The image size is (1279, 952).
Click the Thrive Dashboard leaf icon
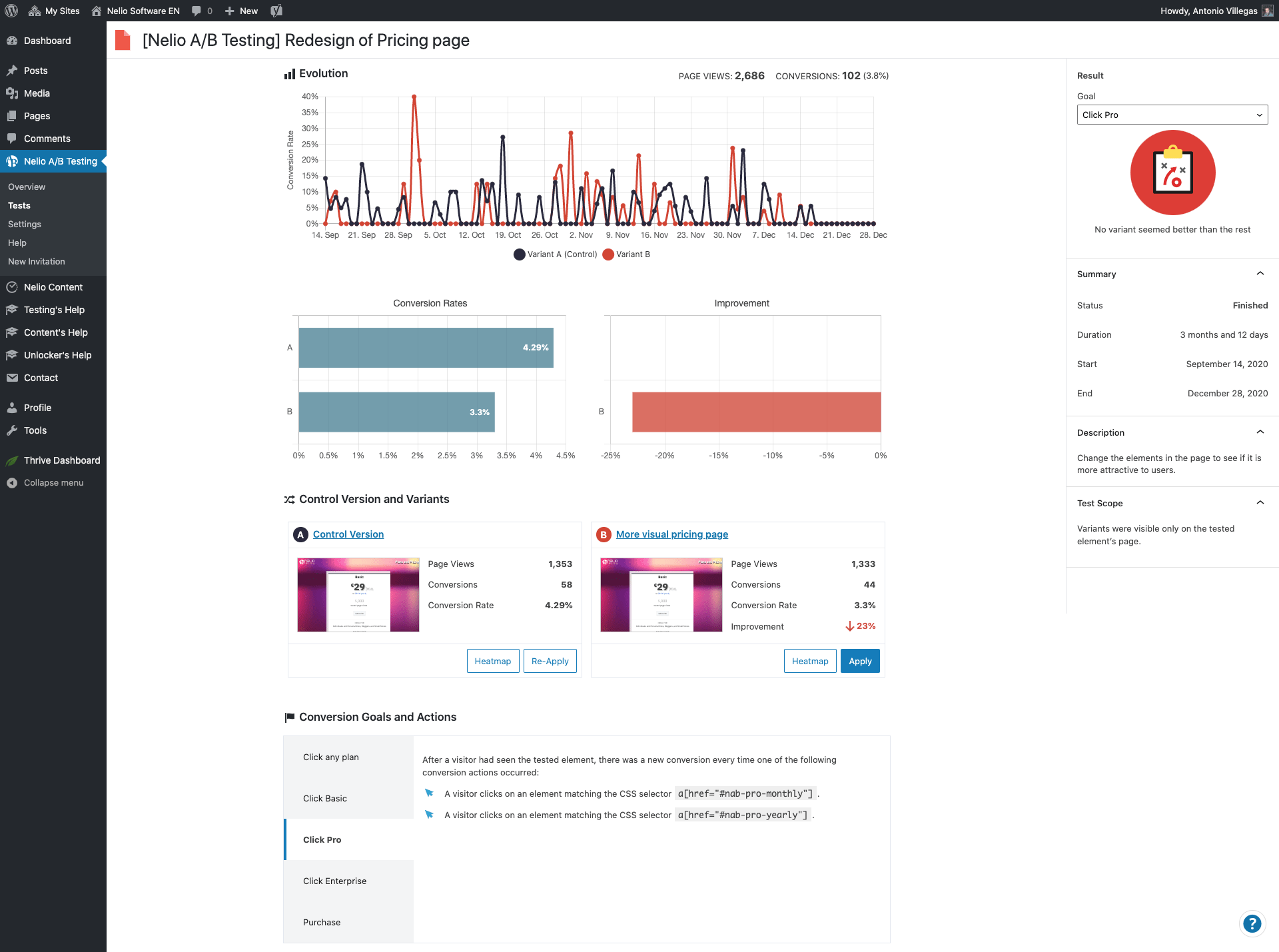[12, 460]
